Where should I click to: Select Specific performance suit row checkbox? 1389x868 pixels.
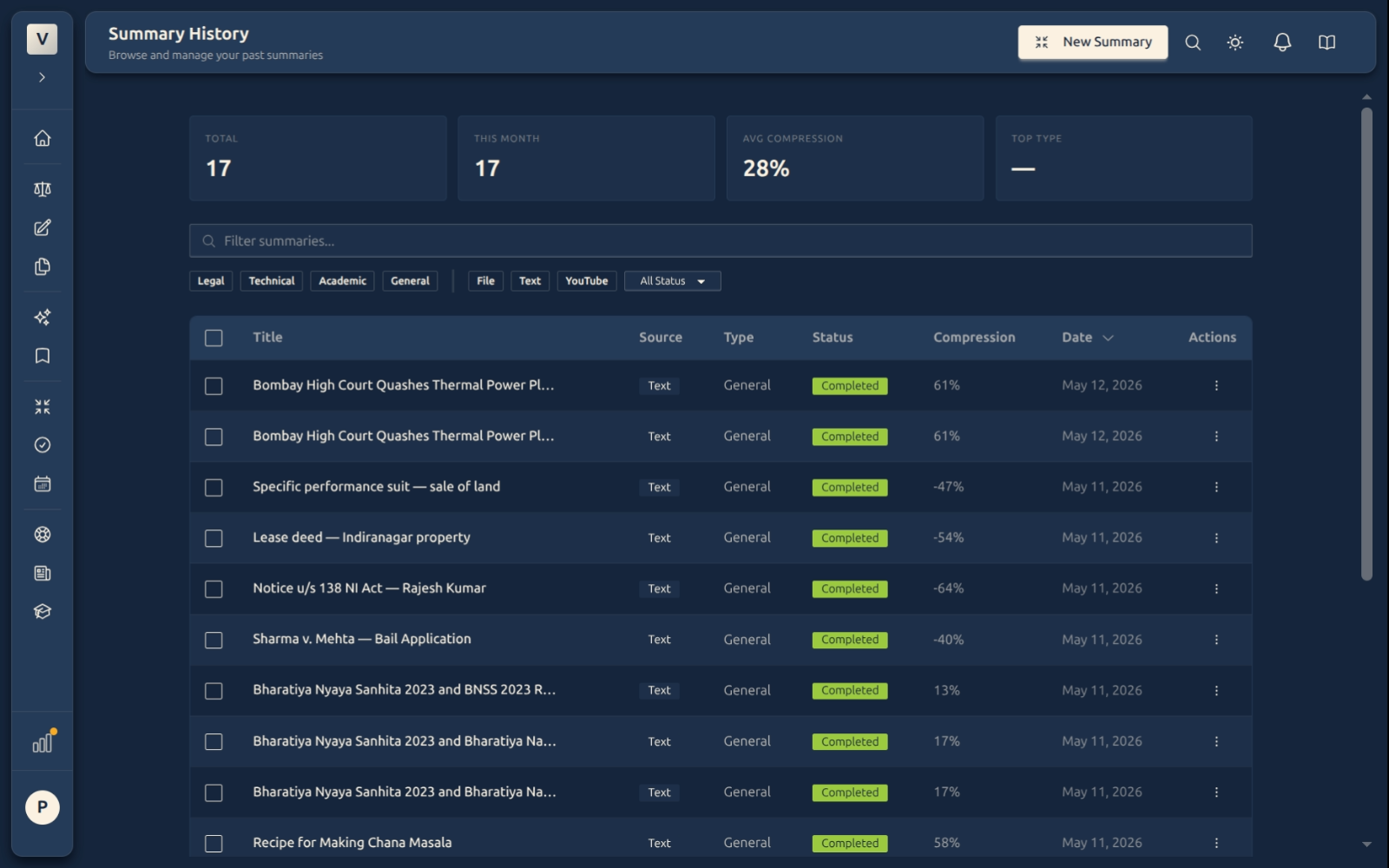click(214, 487)
